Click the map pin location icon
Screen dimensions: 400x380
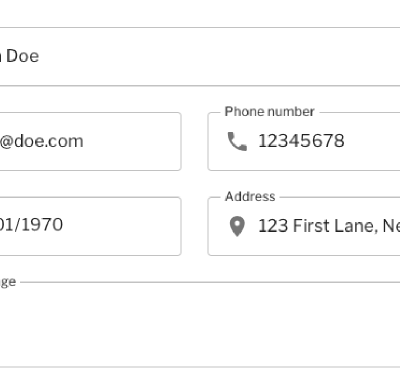click(237, 226)
